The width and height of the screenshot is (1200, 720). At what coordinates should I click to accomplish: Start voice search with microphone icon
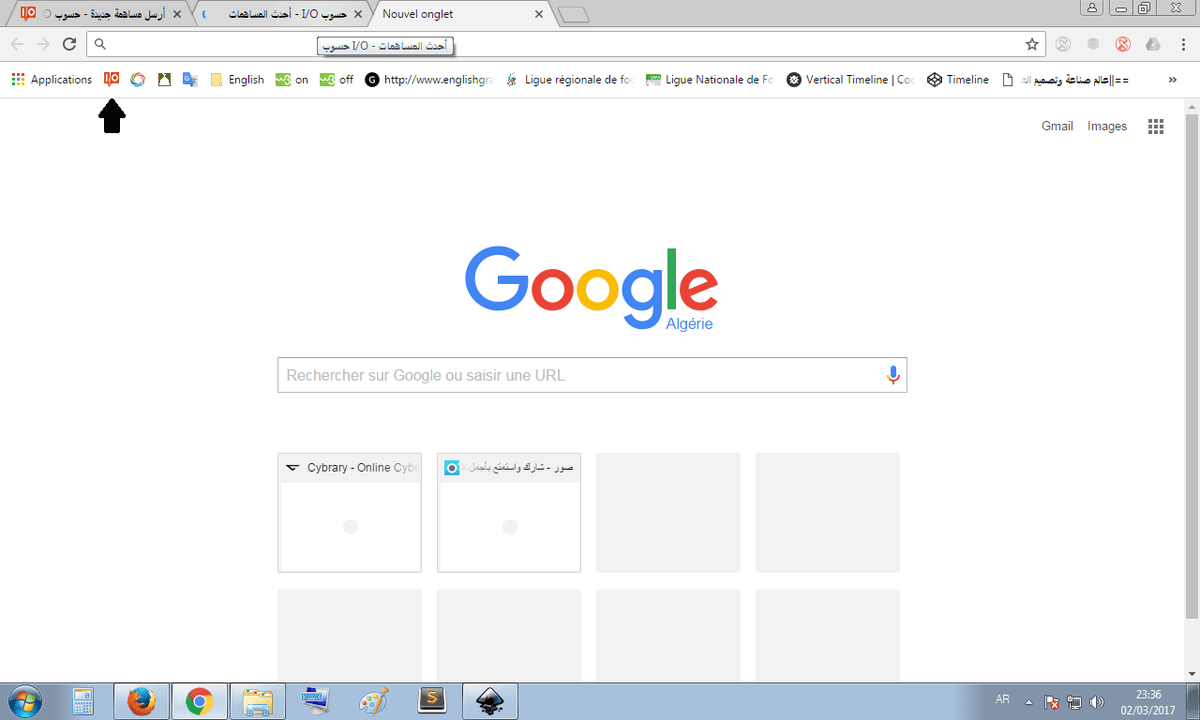[x=893, y=375]
